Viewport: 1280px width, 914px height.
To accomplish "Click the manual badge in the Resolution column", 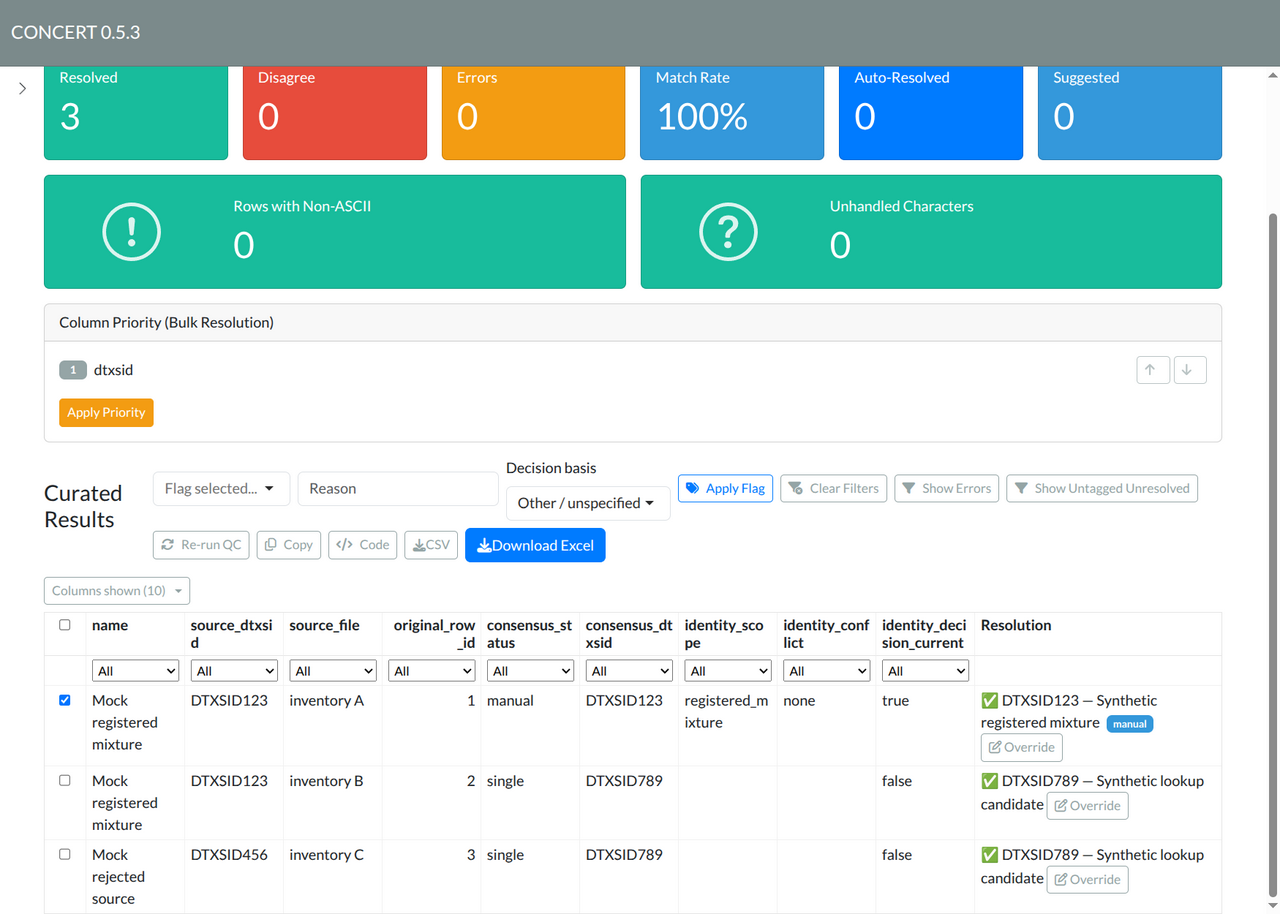I will tap(1130, 724).
